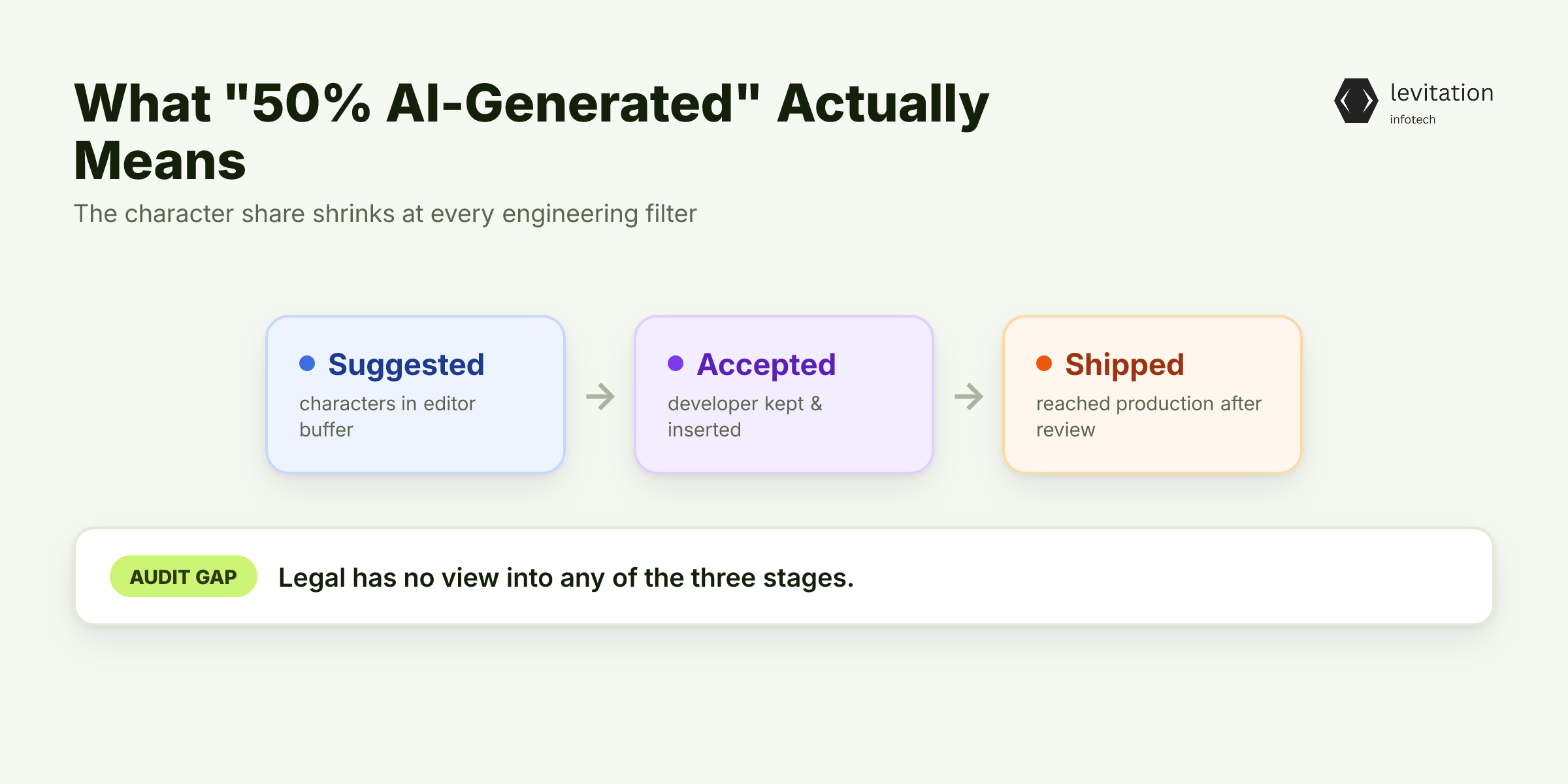
Task: Select the main title '50% AI-Generated' heading
Action: tap(532, 131)
